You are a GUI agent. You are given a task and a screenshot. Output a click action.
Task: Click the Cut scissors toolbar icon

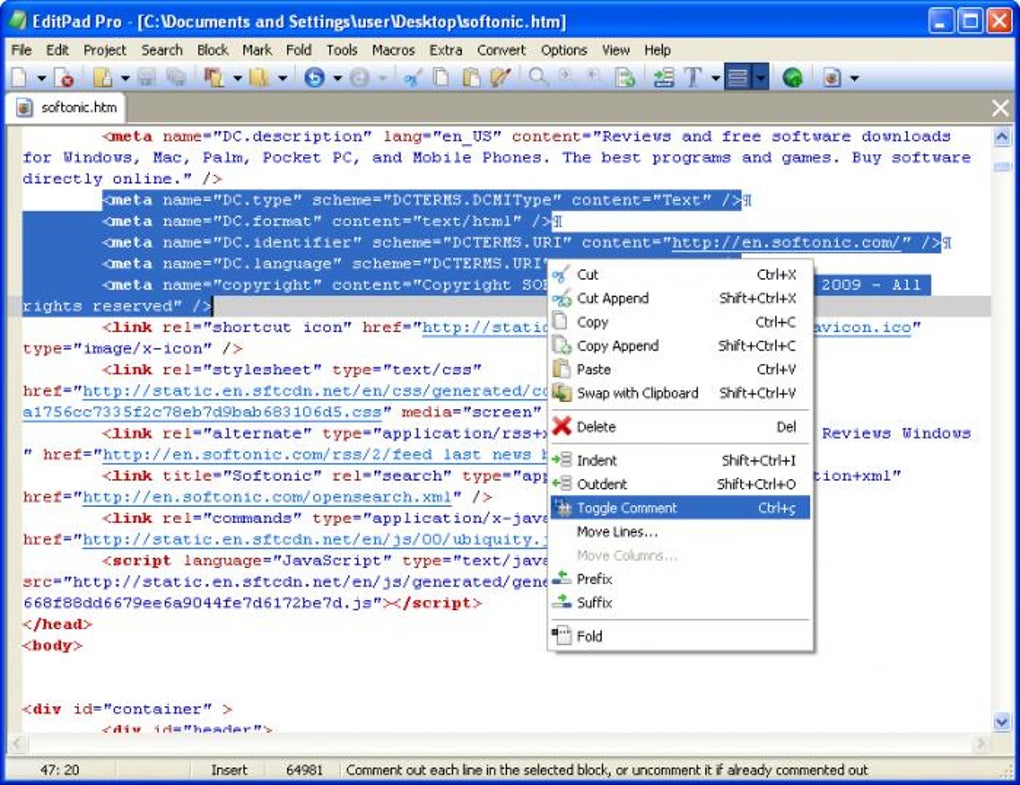tap(411, 78)
